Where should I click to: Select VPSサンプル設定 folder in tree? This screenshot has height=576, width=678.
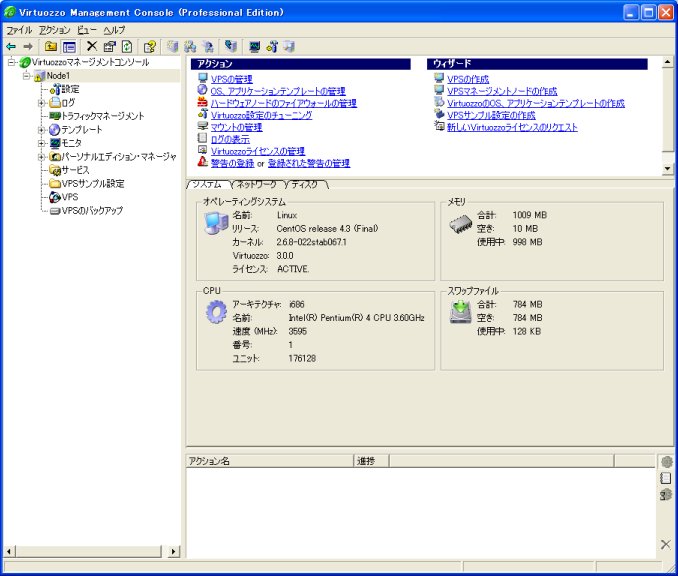[93, 183]
